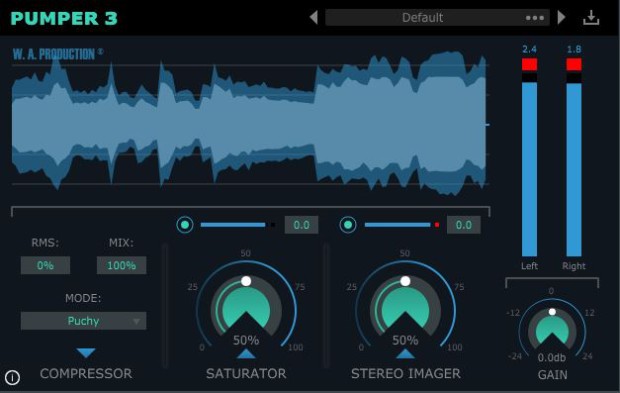Click the Left channel level meter
Screen dimensions: 620x393
point(529,169)
